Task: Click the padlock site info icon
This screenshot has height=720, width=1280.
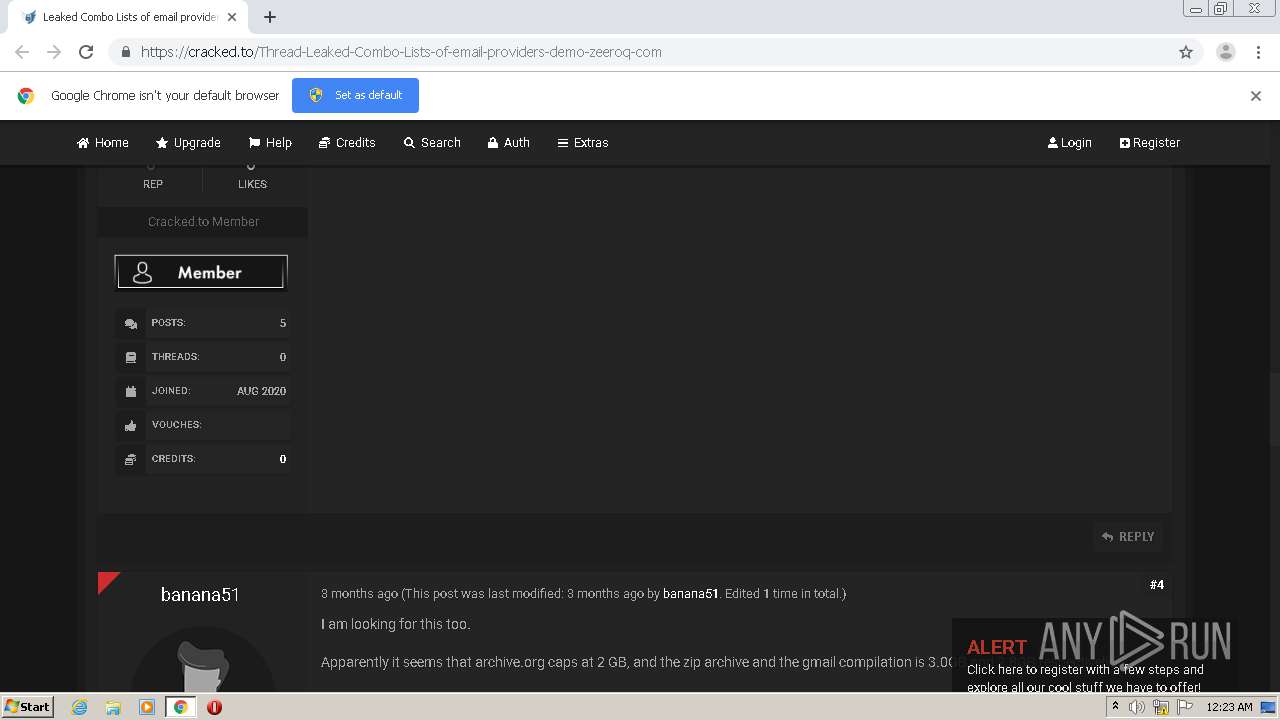Action: [125, 52]
